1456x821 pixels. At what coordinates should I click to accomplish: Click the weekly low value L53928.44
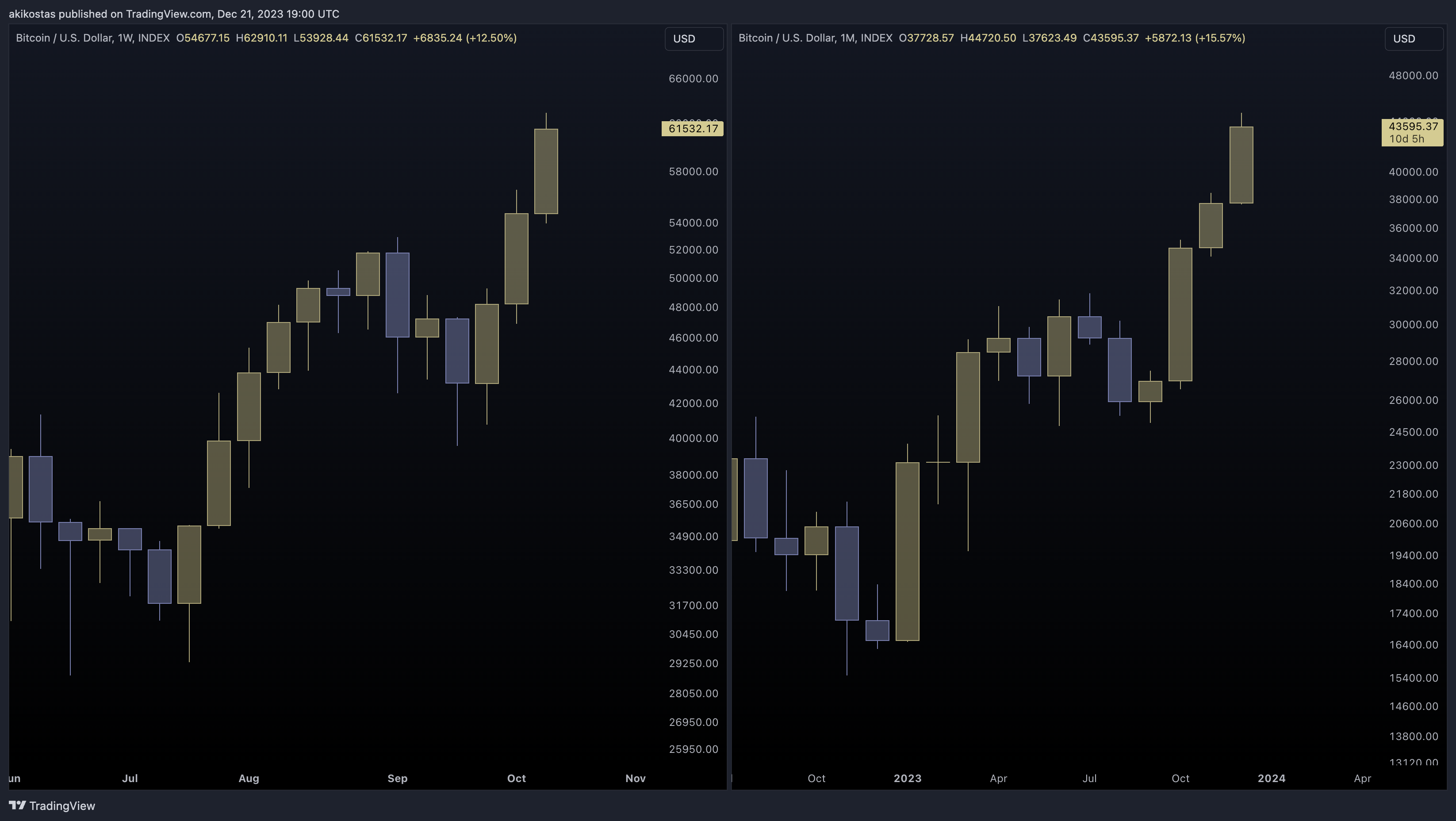click(x=321, y=38)
